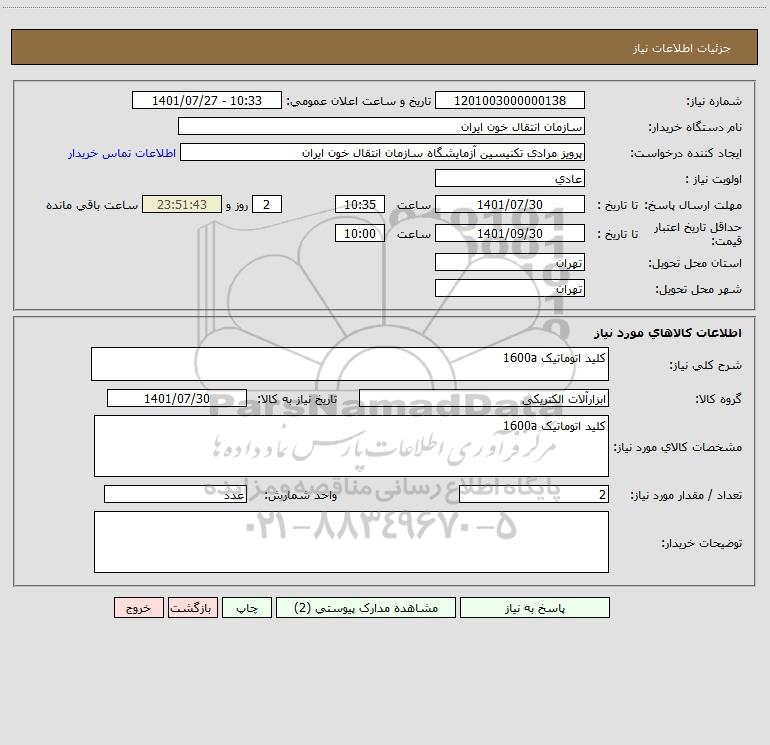Click the quantity field showing 2
770x745 pixels.
[x=534, y=495]
